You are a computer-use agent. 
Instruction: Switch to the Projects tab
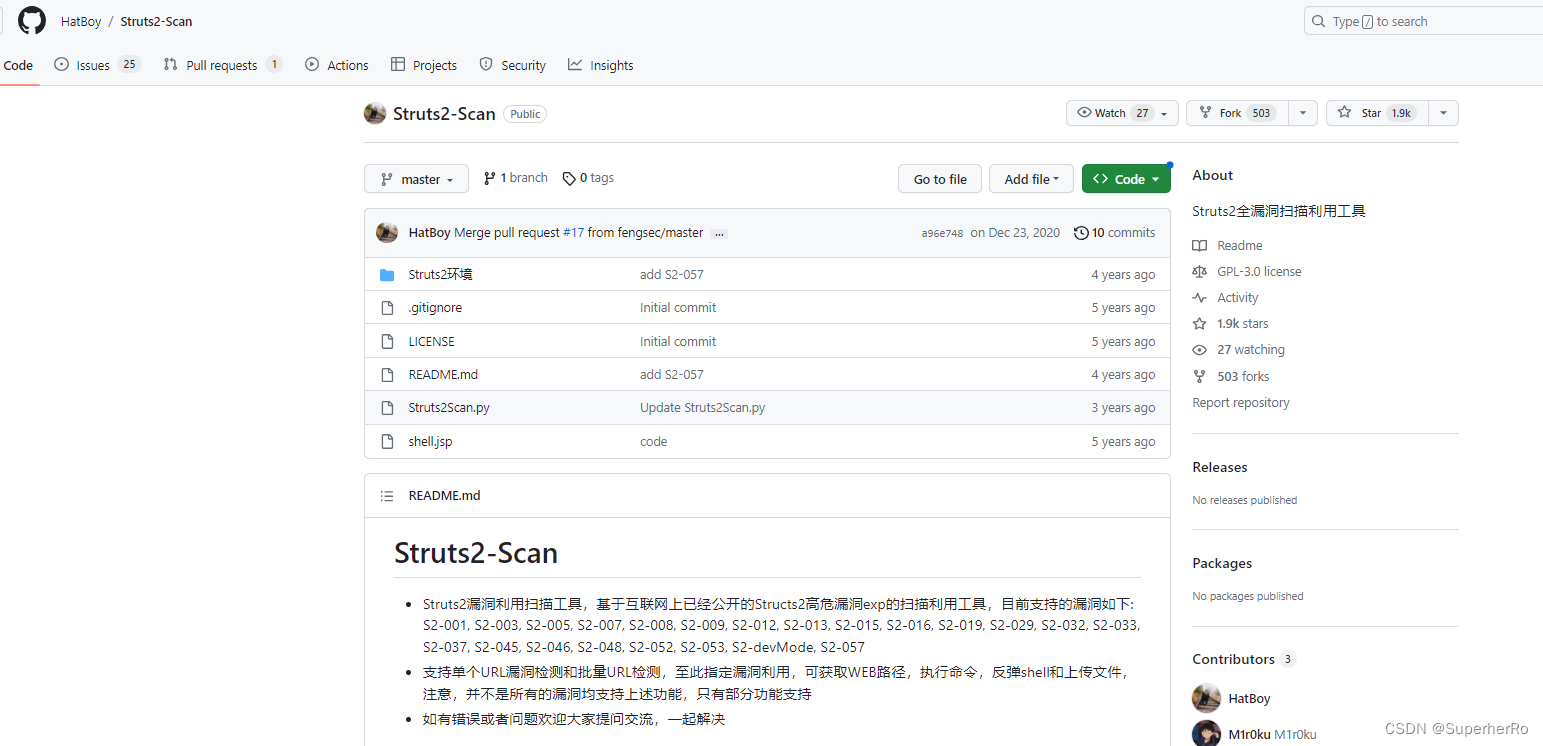tap(424, 65)
